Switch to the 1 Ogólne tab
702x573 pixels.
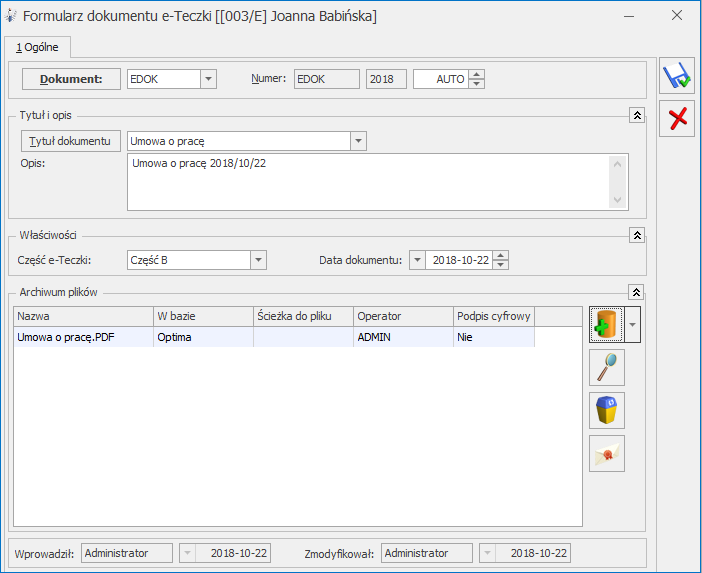(37, 46)
